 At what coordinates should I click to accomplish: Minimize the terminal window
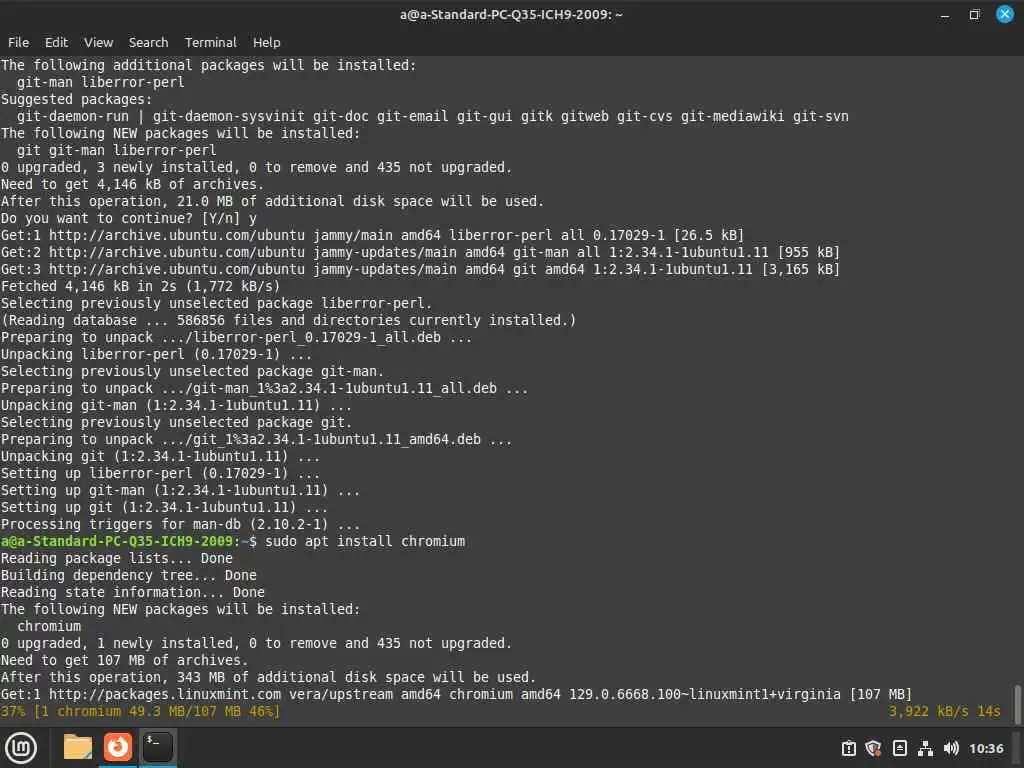944,14
